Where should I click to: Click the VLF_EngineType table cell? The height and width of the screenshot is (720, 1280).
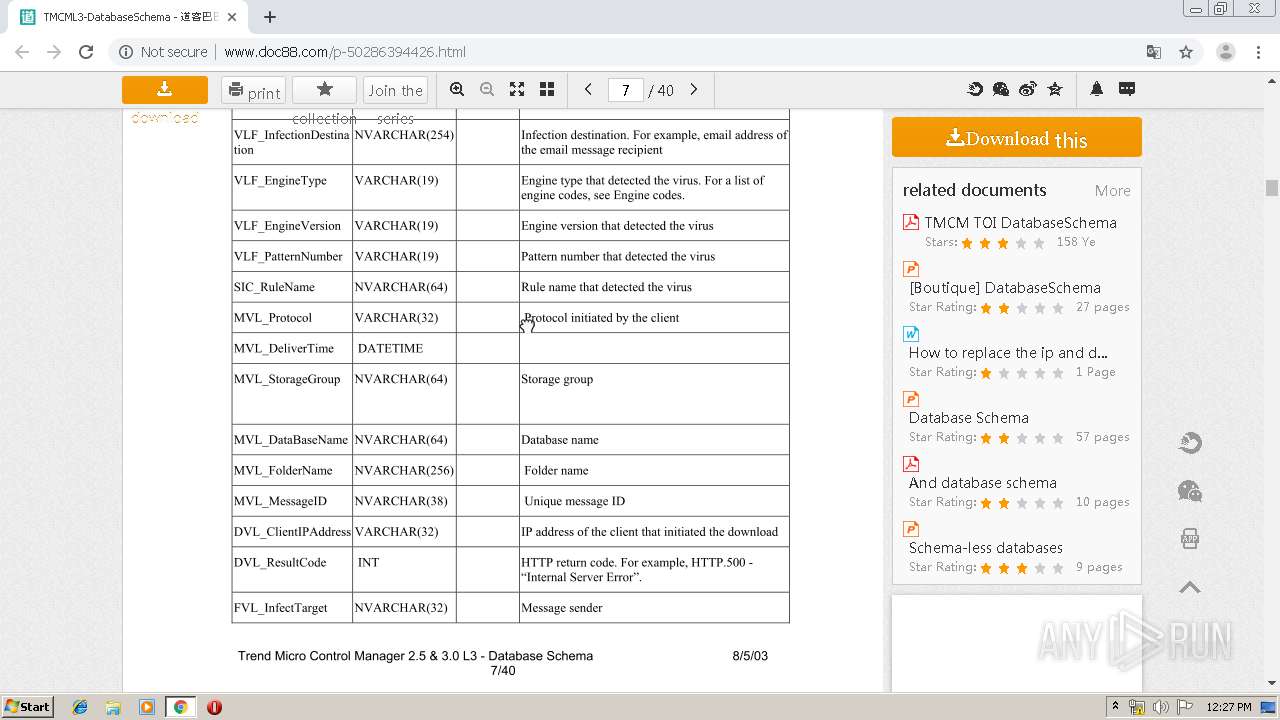tap(292, 187)
